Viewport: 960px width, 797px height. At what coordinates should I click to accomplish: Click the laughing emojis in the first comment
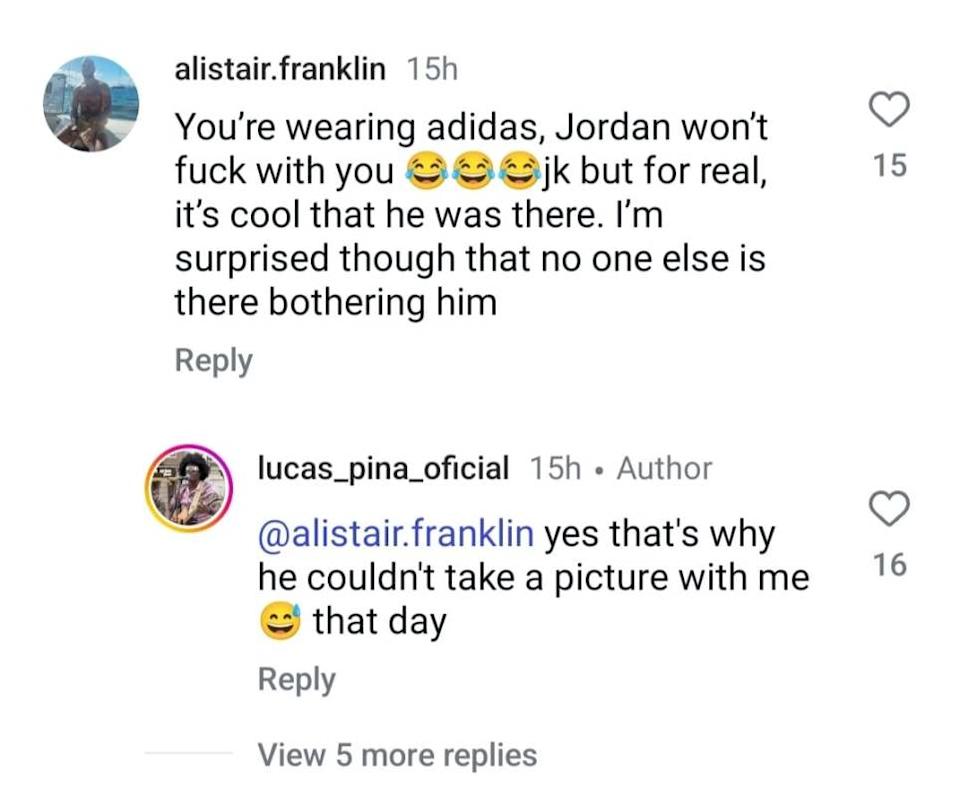point(468,173)
